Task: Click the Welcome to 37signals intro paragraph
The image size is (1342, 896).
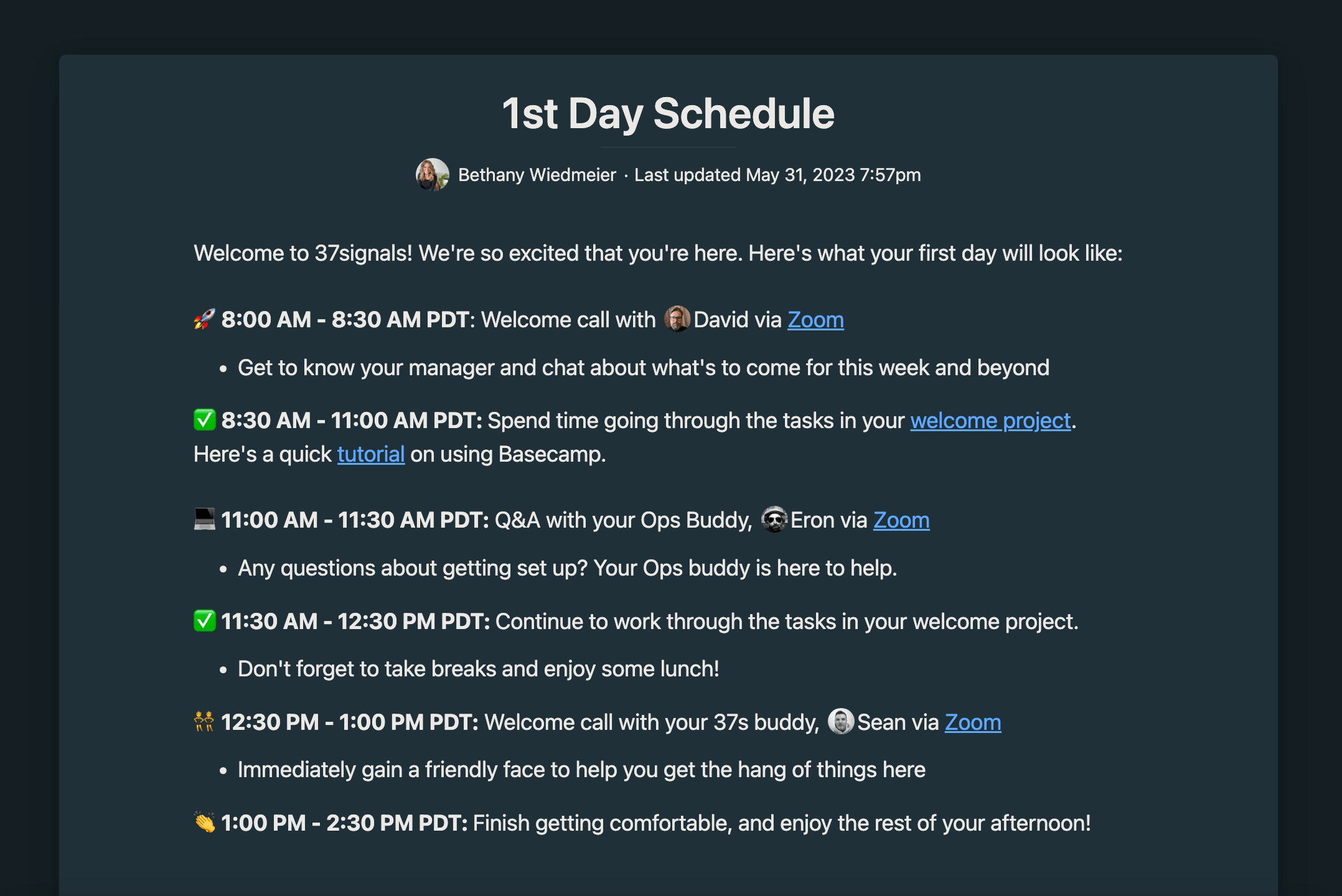Action: coord(658,253)
